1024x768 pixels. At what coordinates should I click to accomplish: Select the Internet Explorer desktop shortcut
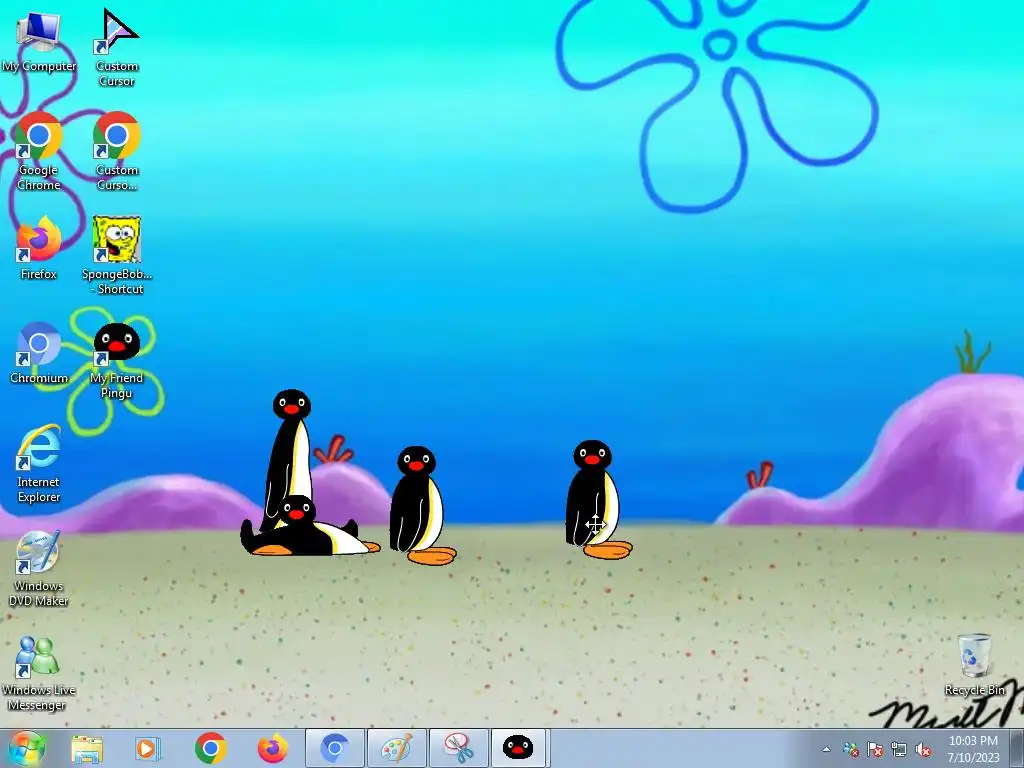point(39,462)
